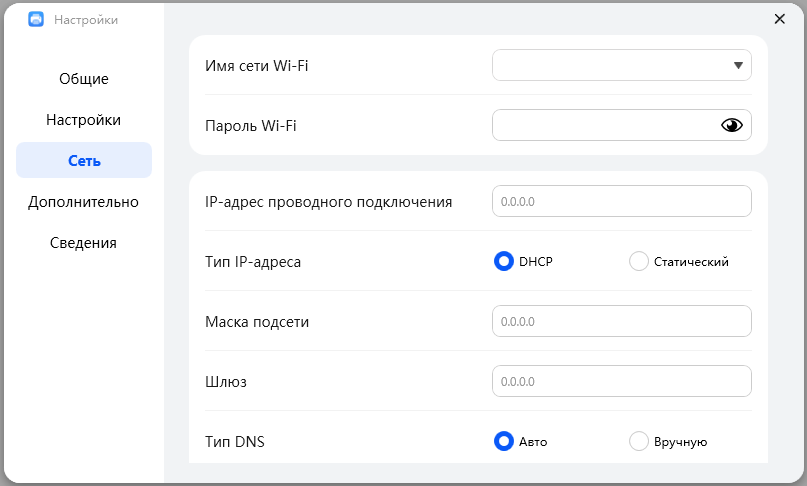Close the Настройки window
Image resolution: width=807 pixels, height=486 pixels.
pos(780,19)
